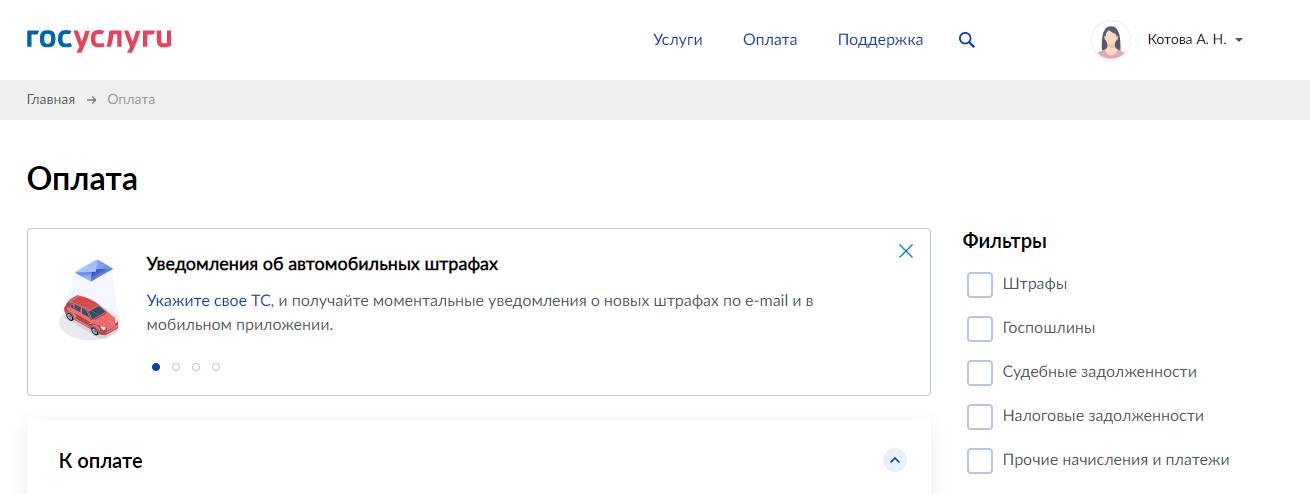This screenshot has height=494, width=1310.
Task: Open the Gosuslugi logo home link
Action: (x=99, y=39)
